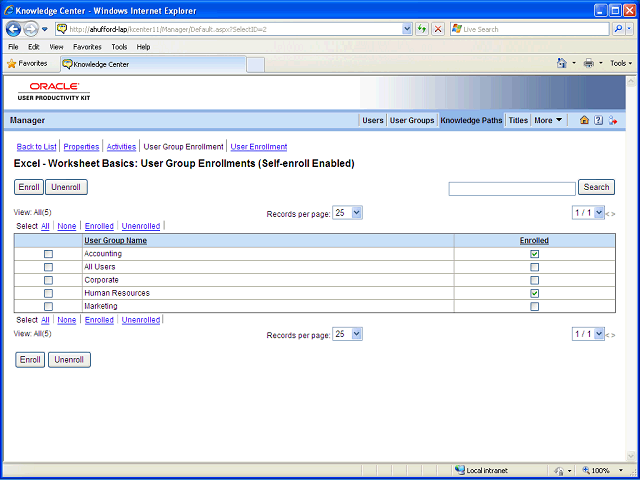Click the browser Home toolbar icon

[562, 63]
